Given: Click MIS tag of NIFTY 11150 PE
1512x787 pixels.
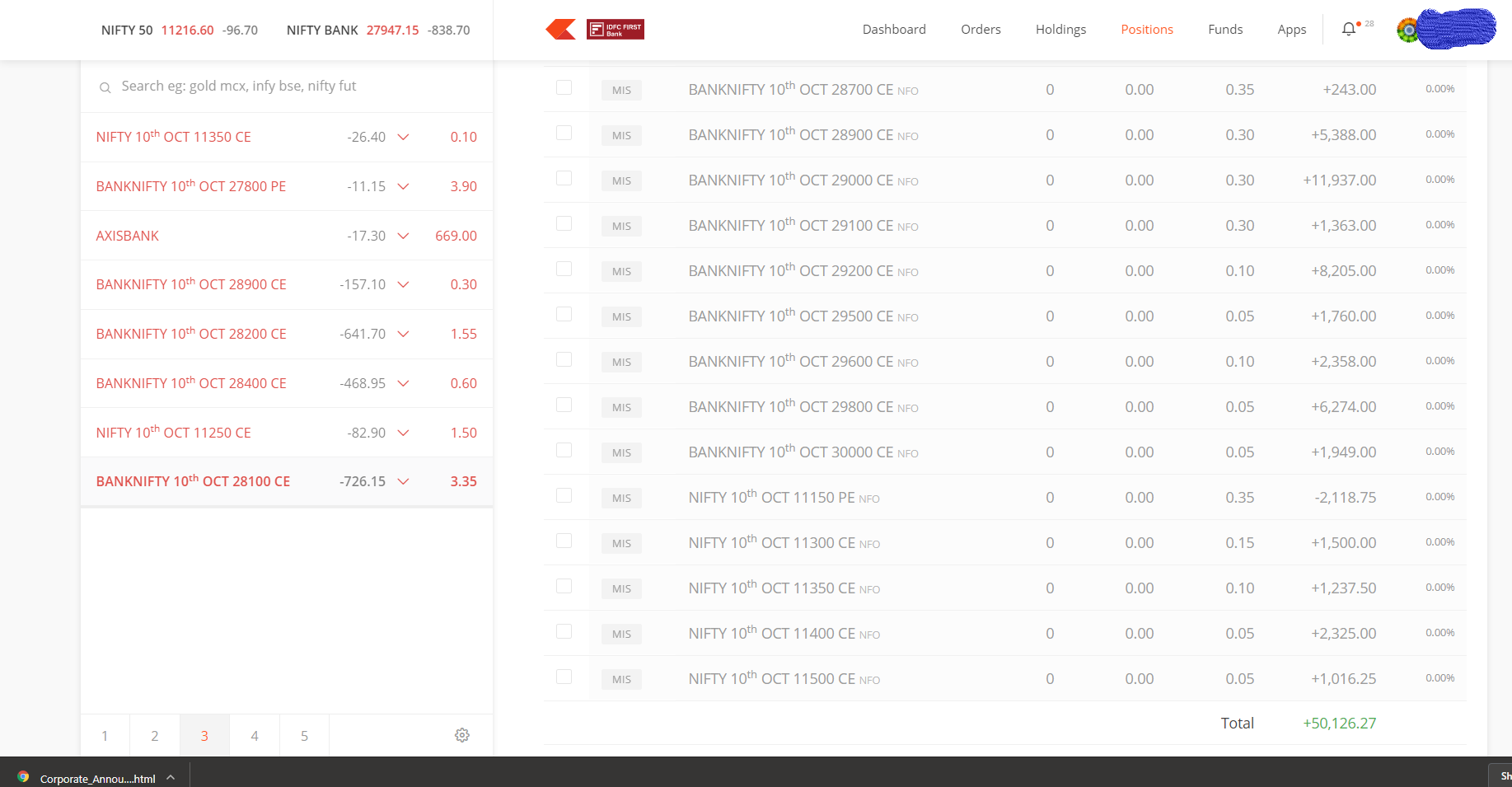Looking at the screenshot, I should [621, 498].
